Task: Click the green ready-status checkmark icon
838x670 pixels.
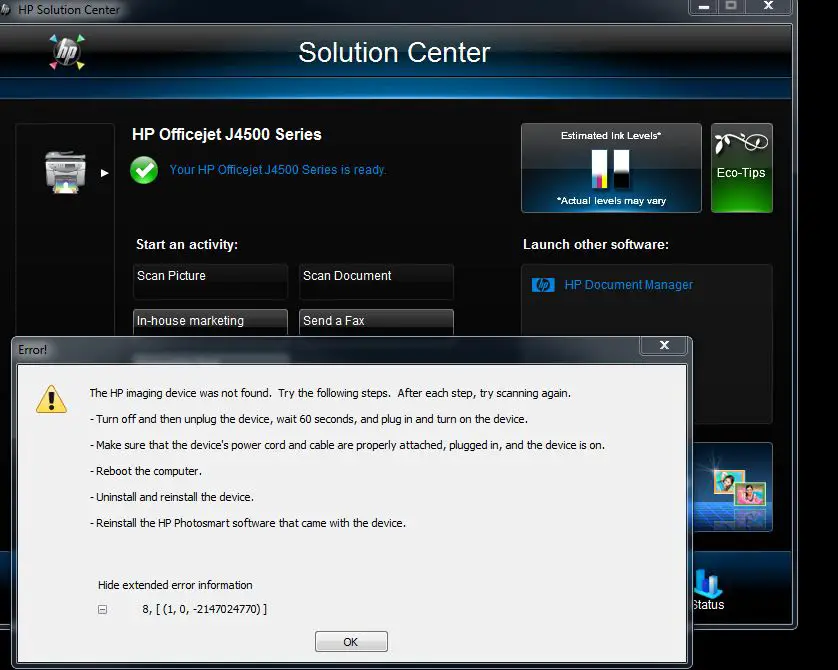Action: pos(144,170)
